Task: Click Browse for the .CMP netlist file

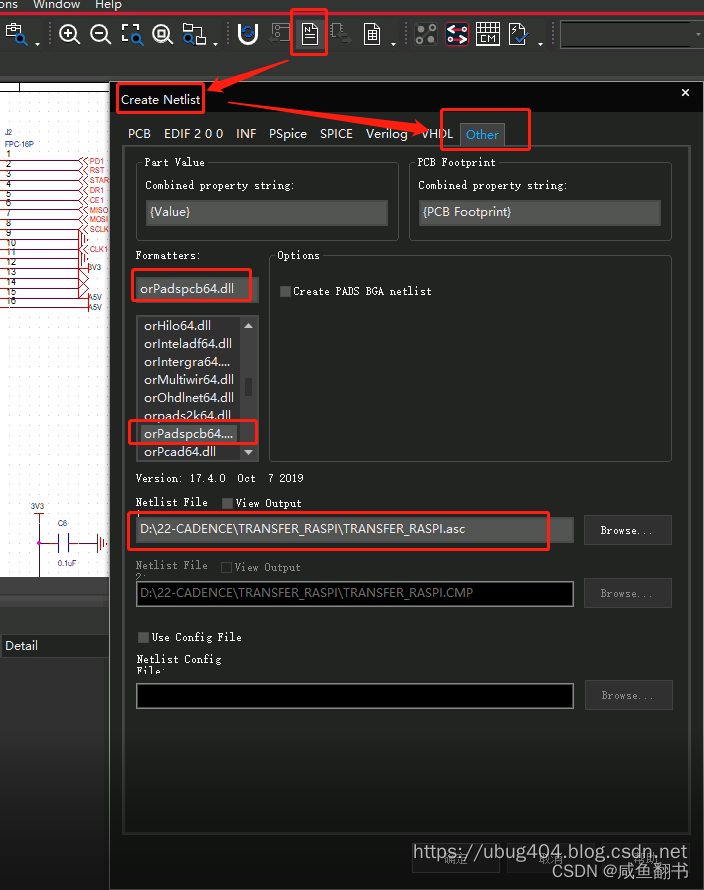Action: [x=627, y=593]
